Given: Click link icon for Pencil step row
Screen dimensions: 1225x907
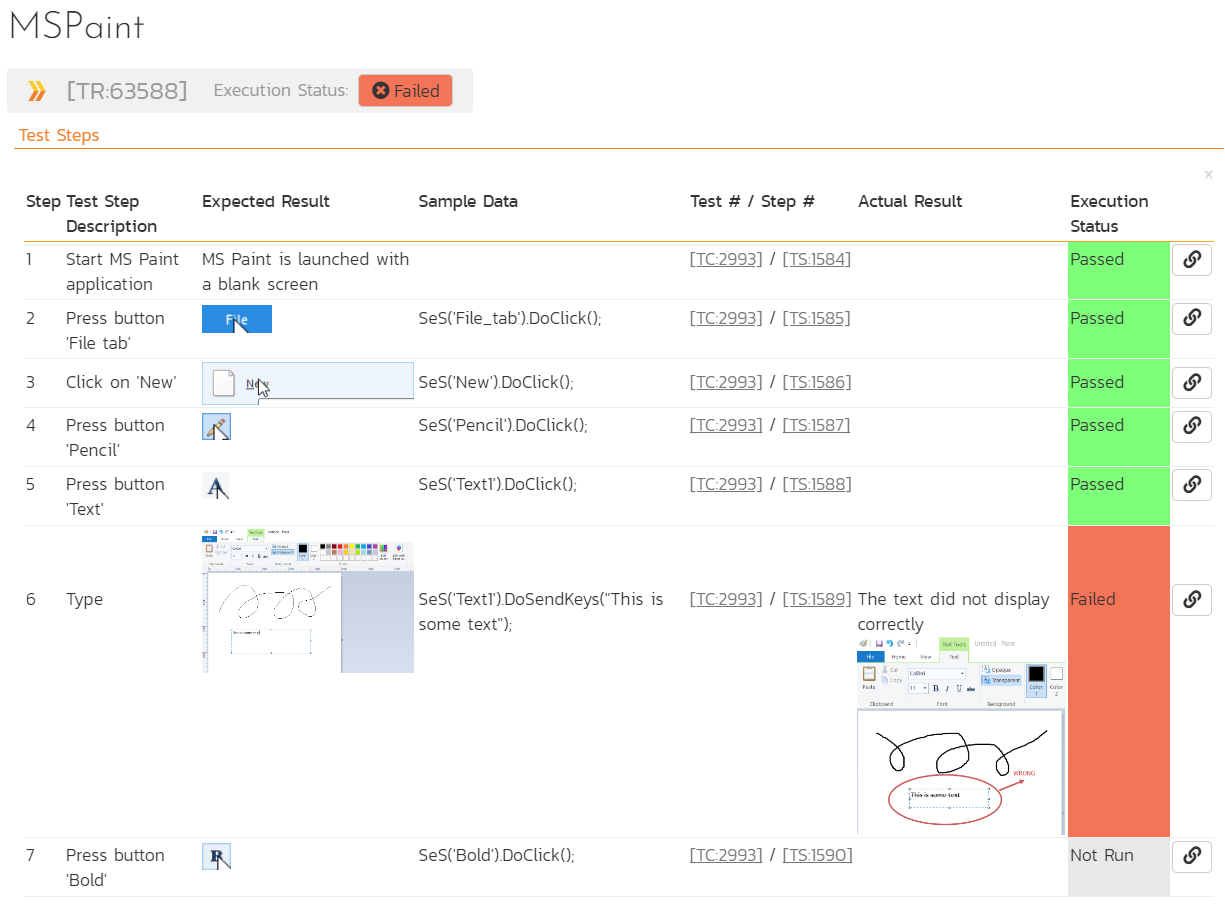Looking at the screenshot, I should coord(1191,426).
